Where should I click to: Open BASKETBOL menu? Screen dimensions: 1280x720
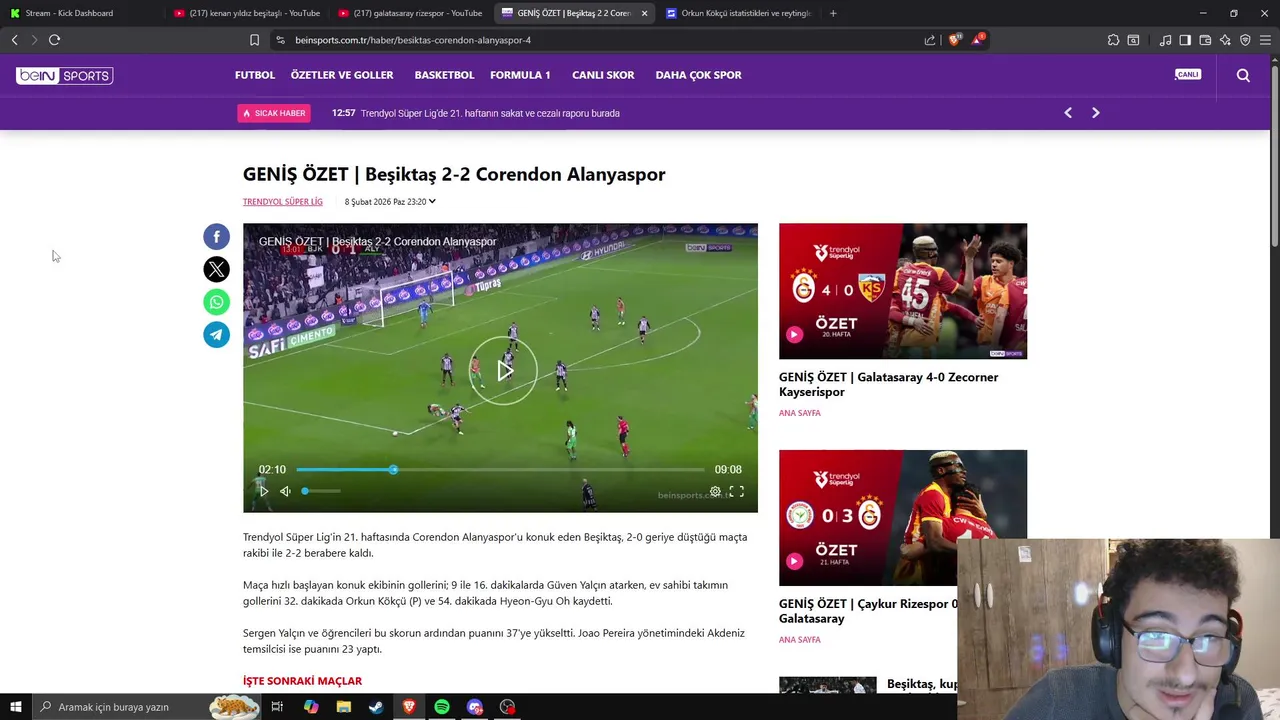click(x=444, y=75)
